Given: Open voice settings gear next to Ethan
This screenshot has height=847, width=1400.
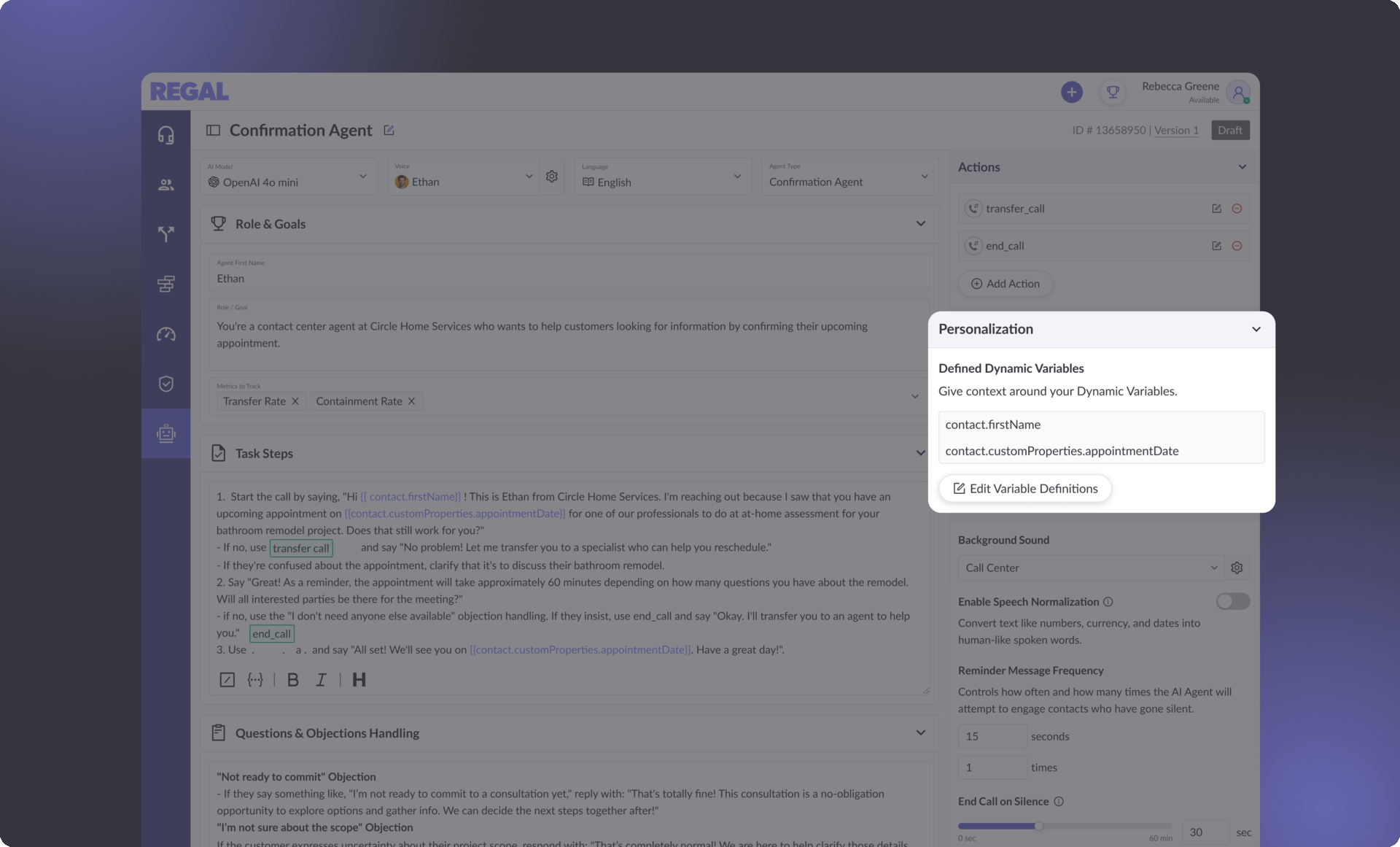Looking at the screenshot, I should click(552, 177).
